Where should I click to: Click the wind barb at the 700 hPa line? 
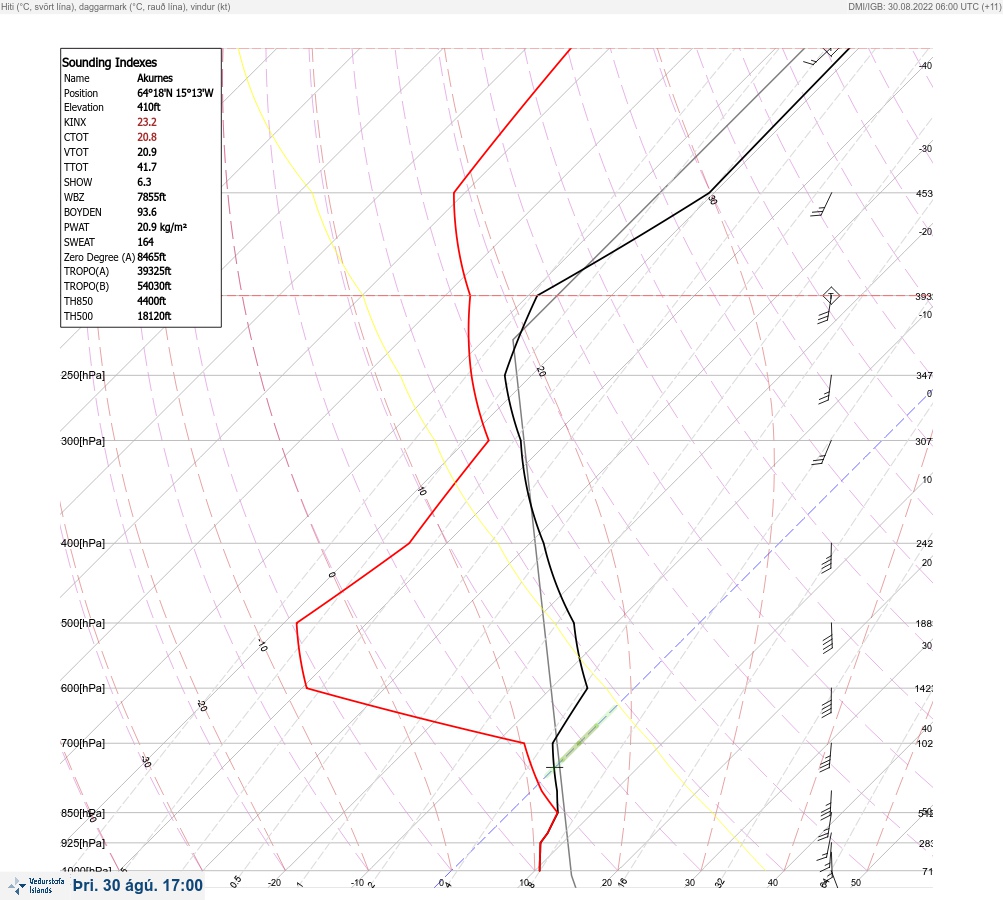826,757
